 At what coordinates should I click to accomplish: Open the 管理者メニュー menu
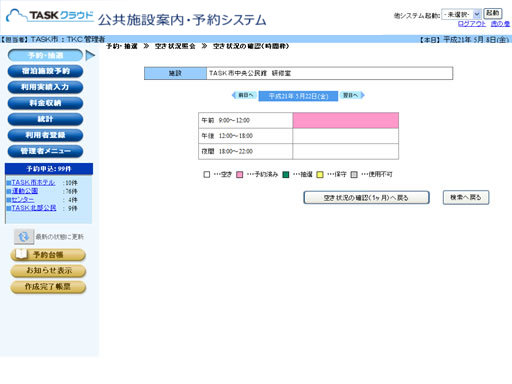[45, 151]
